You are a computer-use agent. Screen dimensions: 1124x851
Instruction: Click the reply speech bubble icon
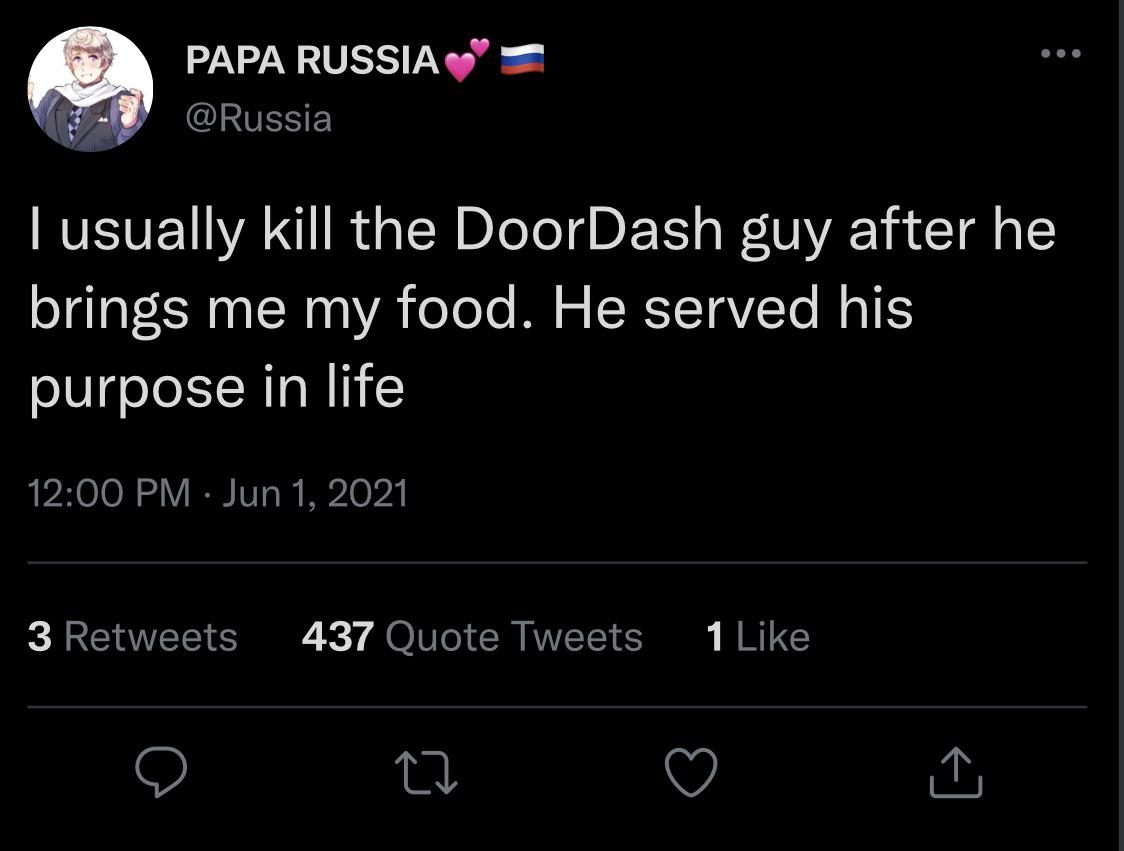(x=162, y=773)
